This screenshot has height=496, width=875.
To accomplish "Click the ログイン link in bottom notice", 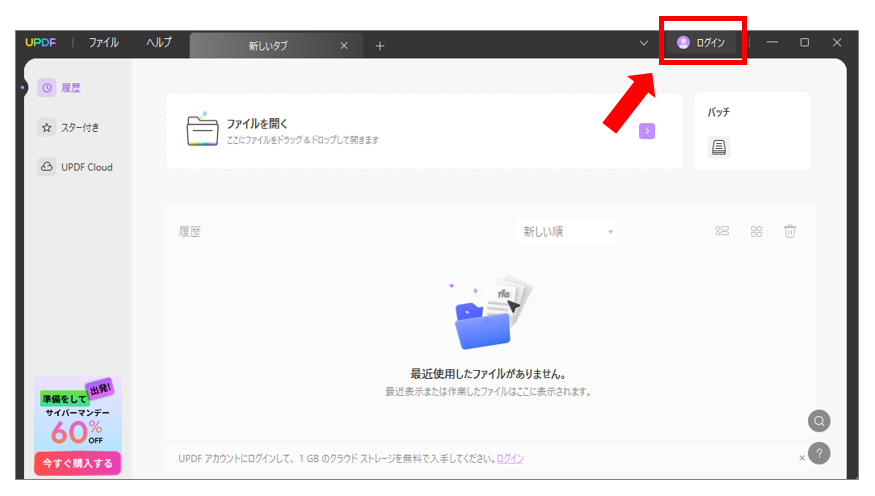I will 510,459.
